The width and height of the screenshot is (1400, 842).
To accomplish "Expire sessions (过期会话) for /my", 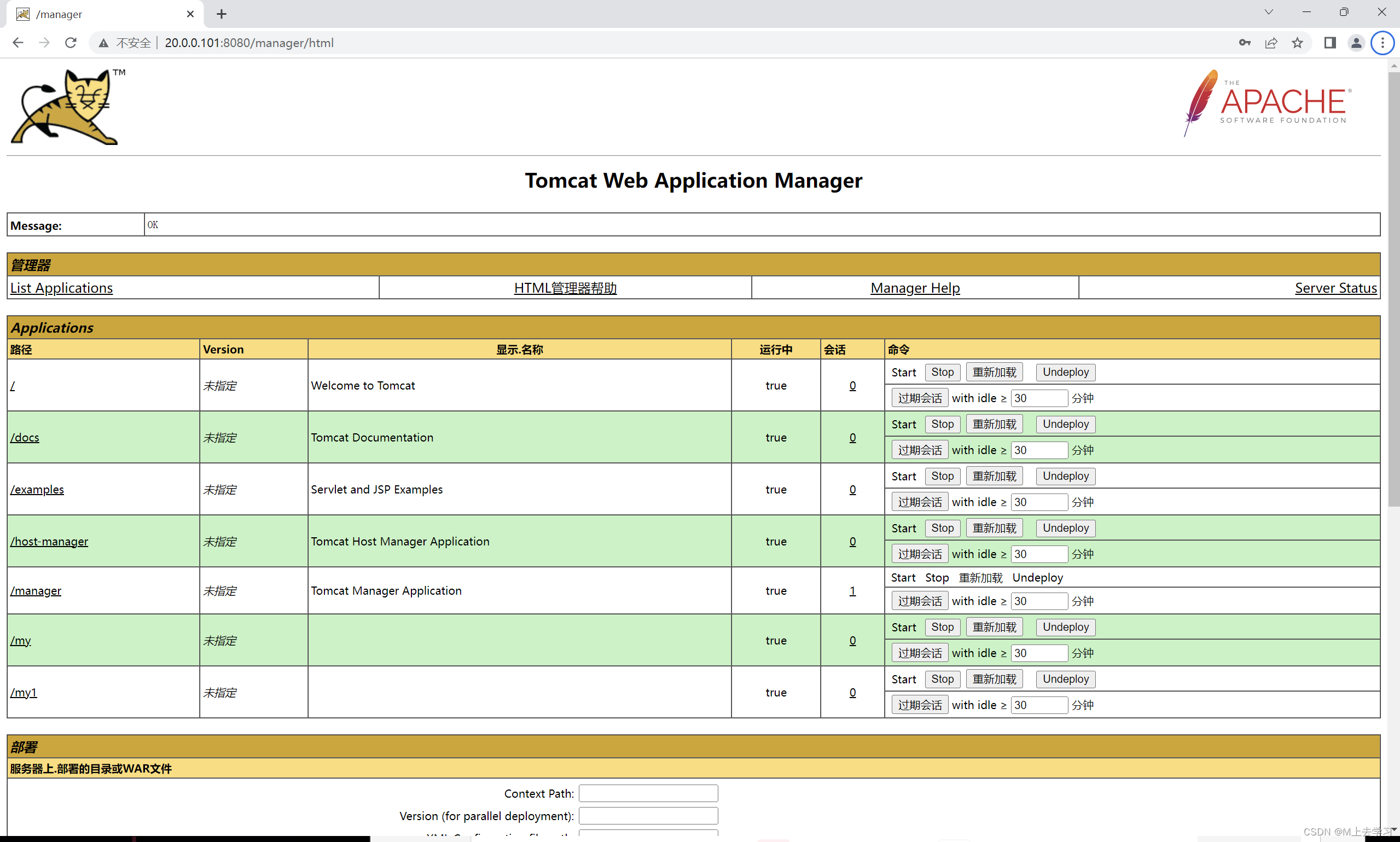I will coord(920,653).
